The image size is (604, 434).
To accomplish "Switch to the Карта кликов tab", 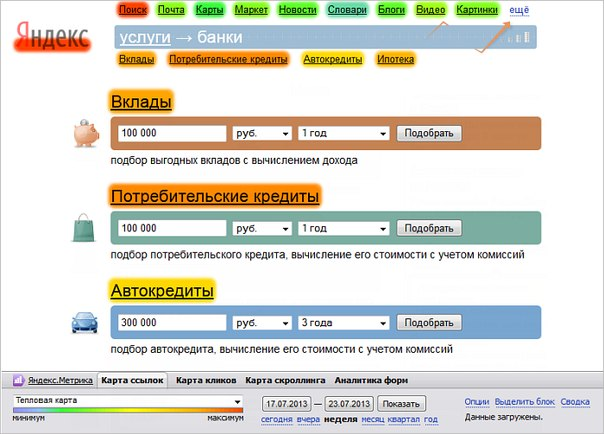I will pos(206,380).
